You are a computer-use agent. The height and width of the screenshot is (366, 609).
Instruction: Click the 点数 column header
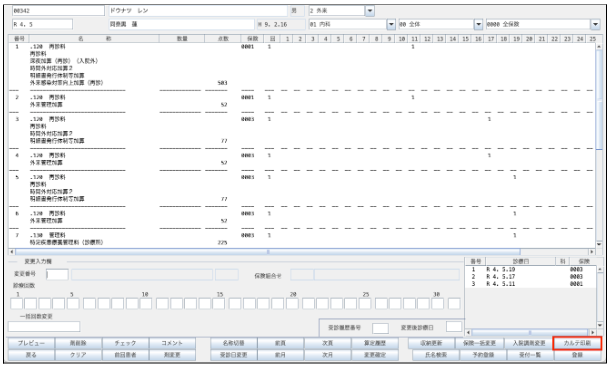coord(223,39)
